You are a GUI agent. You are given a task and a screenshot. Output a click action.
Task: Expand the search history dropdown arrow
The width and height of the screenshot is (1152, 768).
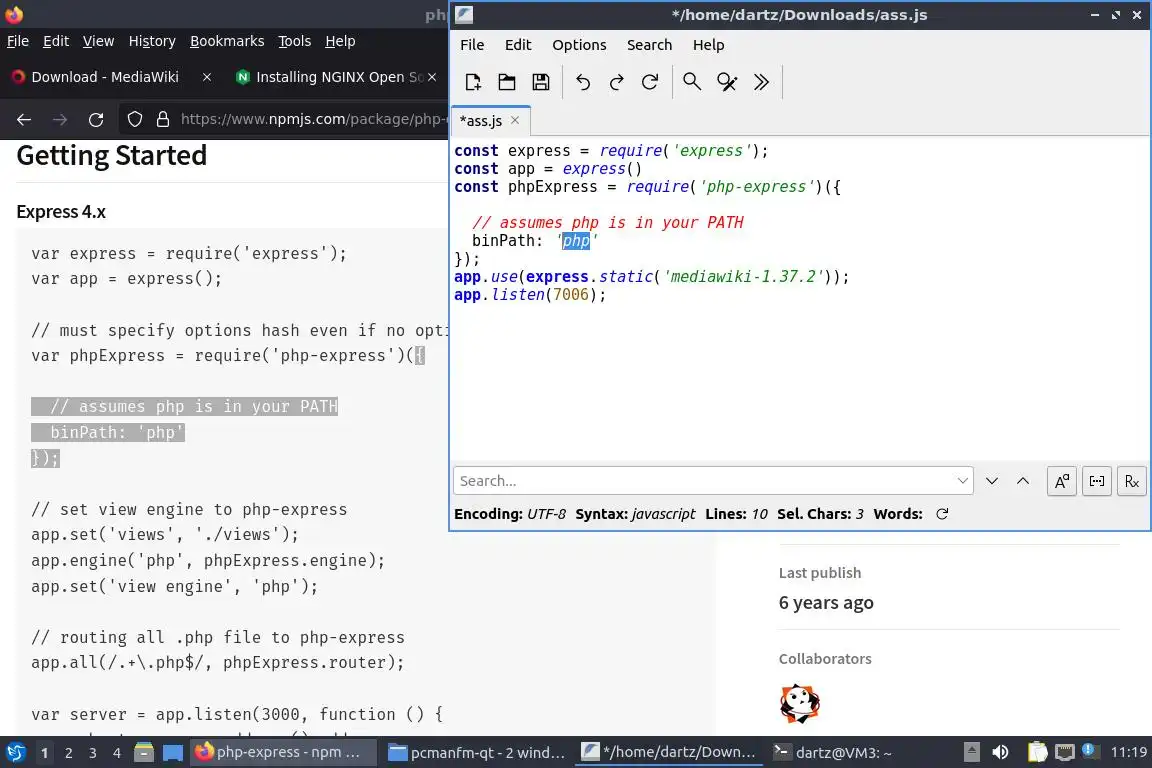tap(962, 481)
